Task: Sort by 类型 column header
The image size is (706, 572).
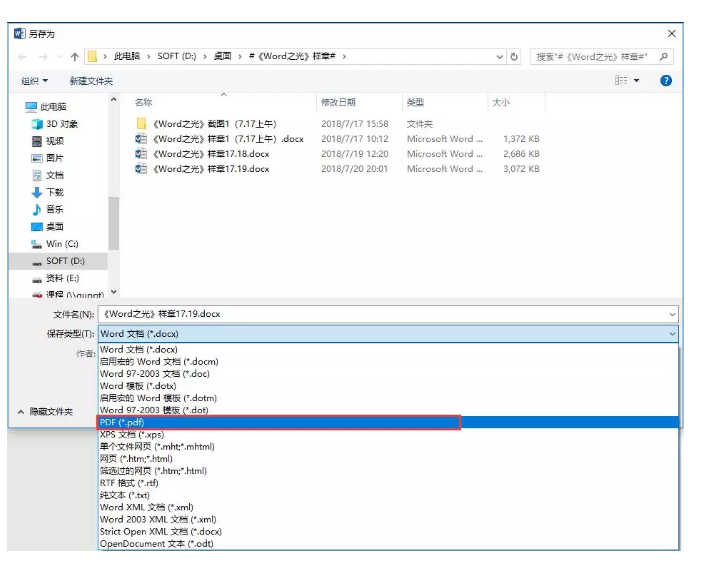Action: point(415,102)
